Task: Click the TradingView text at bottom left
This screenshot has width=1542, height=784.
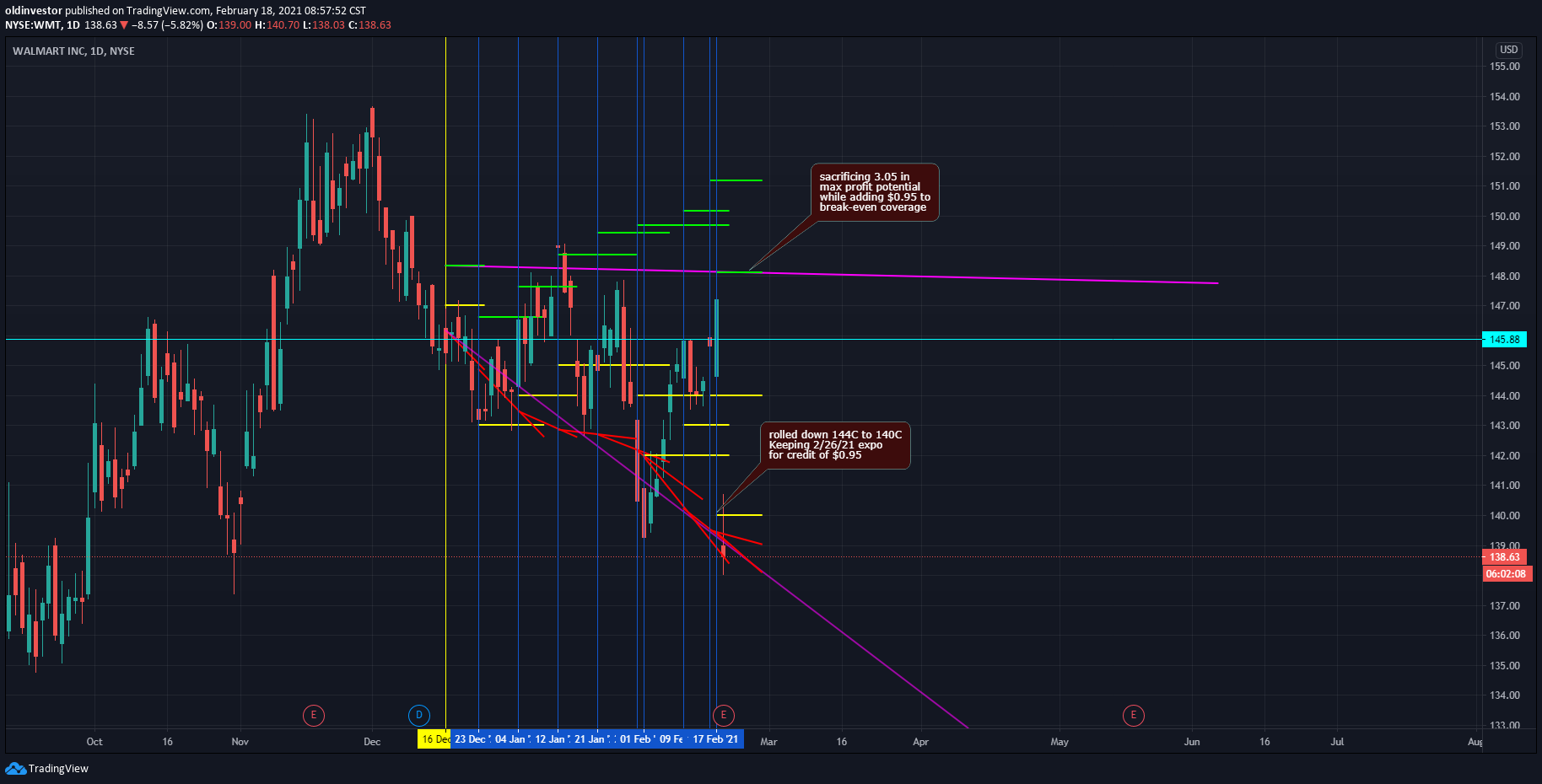Action: point(58,769)
